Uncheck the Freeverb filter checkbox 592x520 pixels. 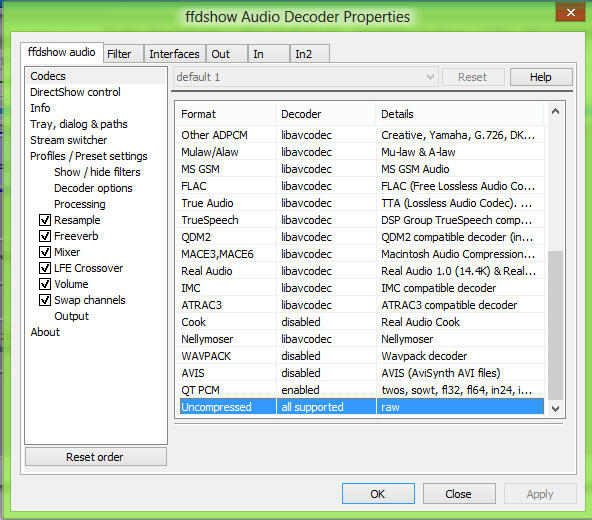pos(45,236)
